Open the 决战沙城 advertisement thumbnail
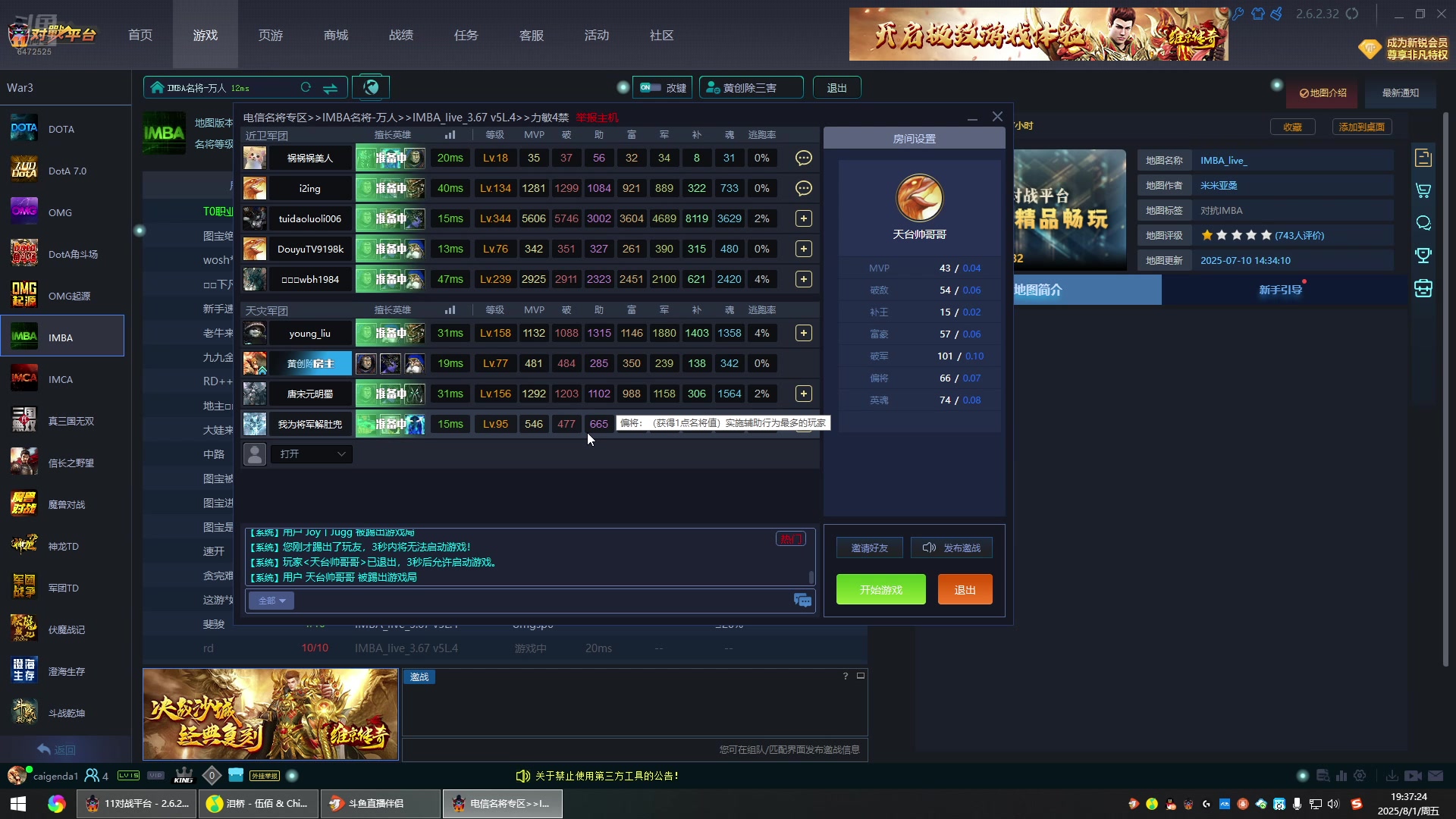The height and width of the screenshot is (819, 1456). pyautogui.click(x=271, y=714)
